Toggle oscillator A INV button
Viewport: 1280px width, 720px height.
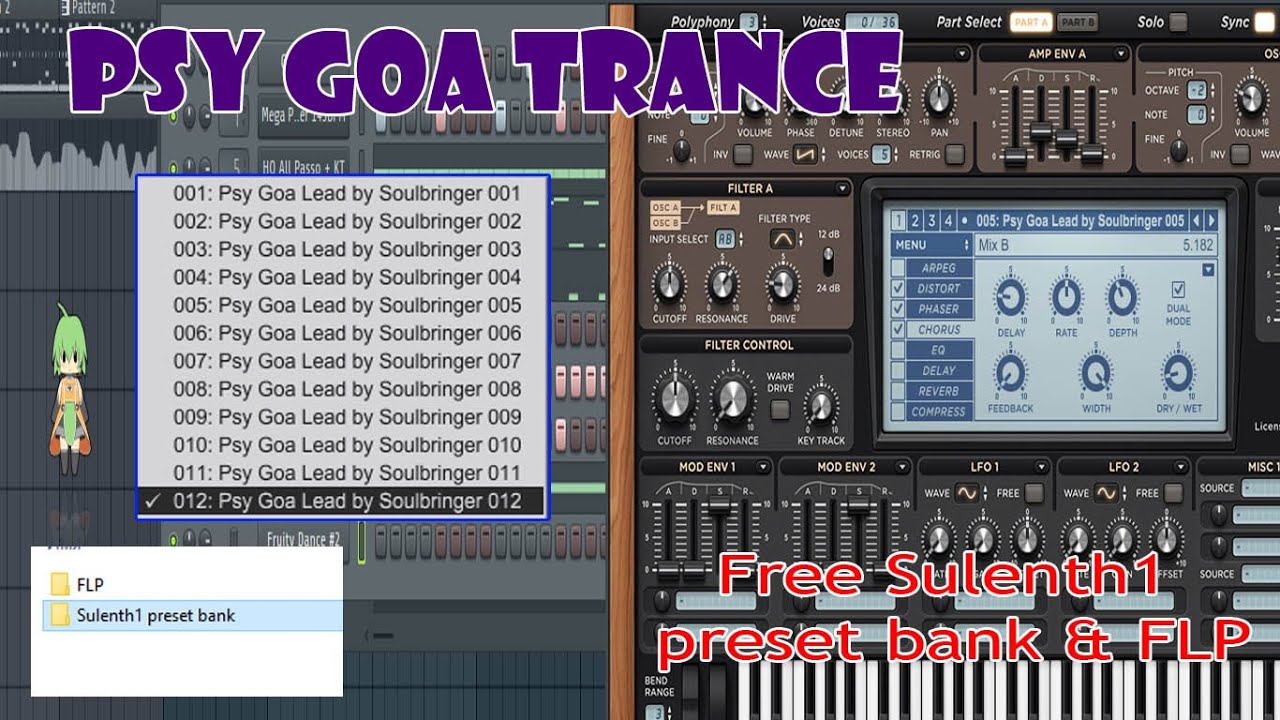pos(743,154)
